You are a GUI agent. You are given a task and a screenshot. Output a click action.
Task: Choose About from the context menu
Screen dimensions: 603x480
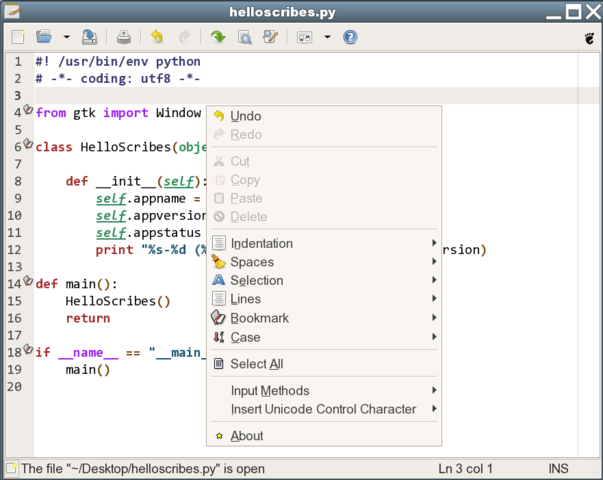(324, 436)
